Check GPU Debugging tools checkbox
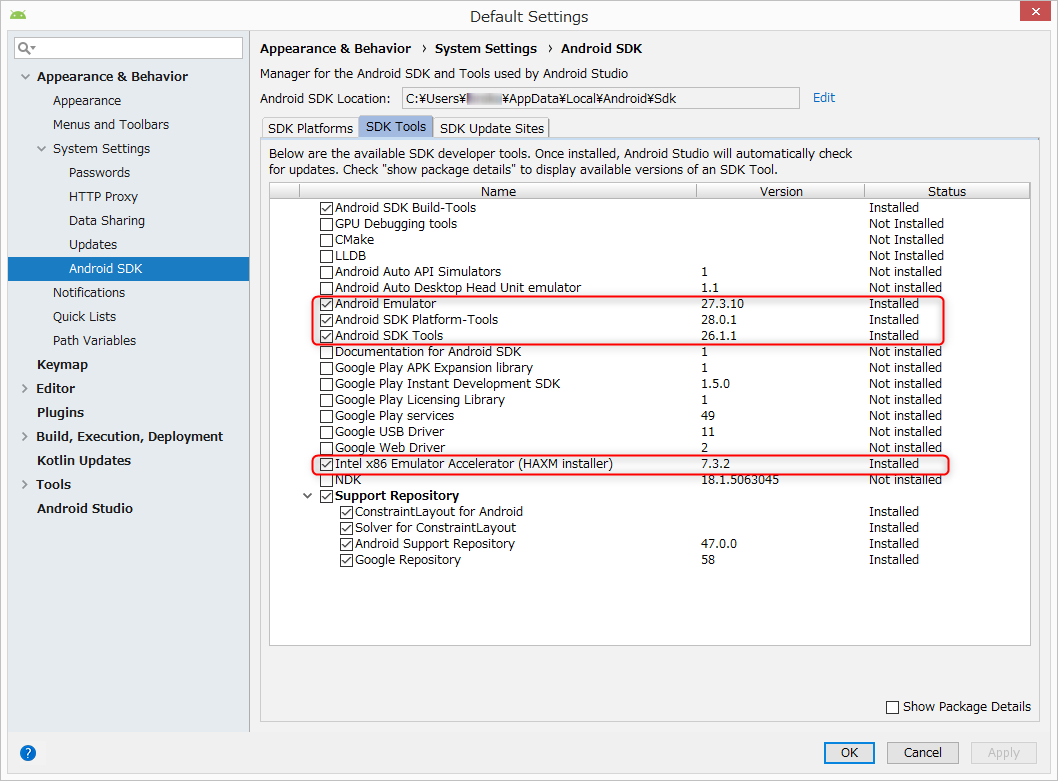The height and width of the screenshot is (781, 1058). coord(327,224)
